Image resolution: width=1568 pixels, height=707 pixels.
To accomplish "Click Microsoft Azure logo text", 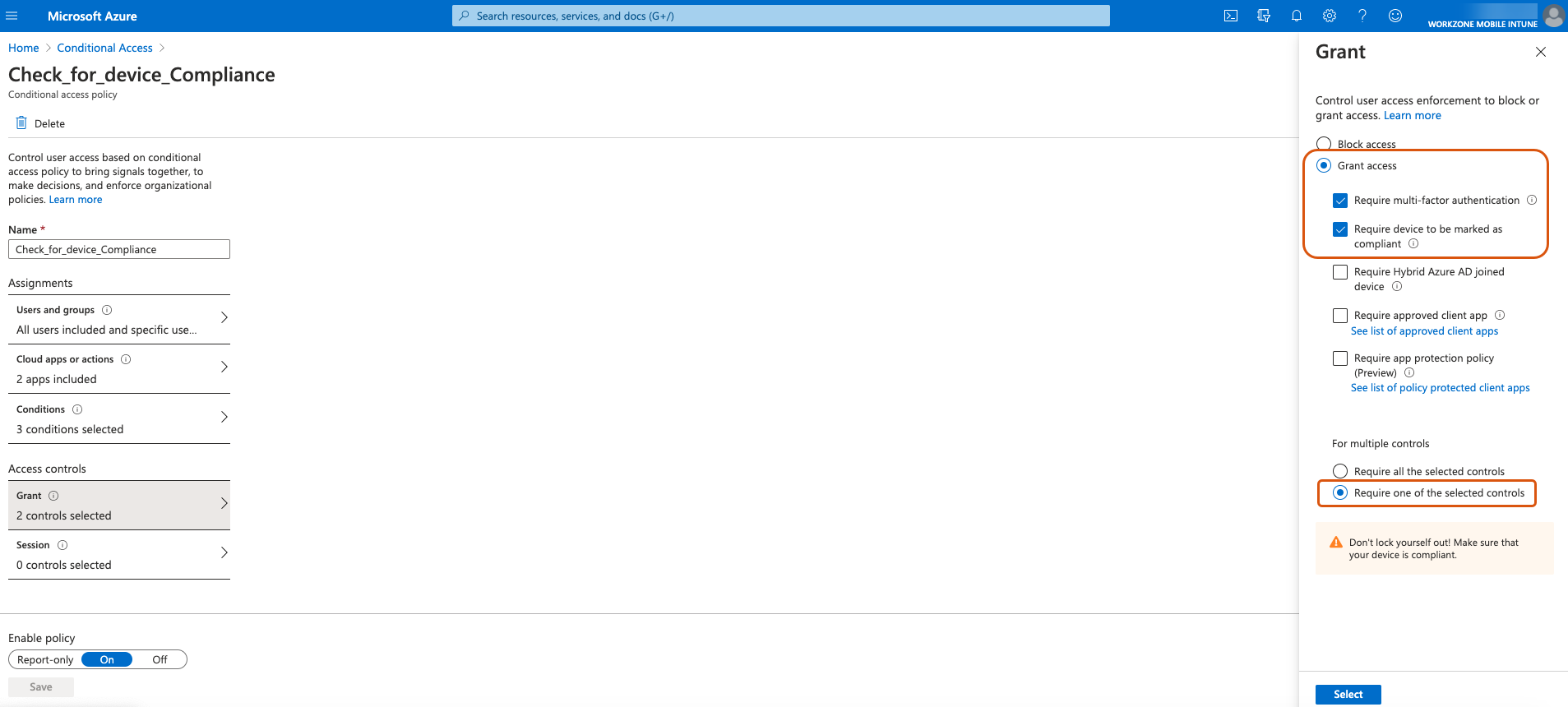I will [x=92, y=16].
